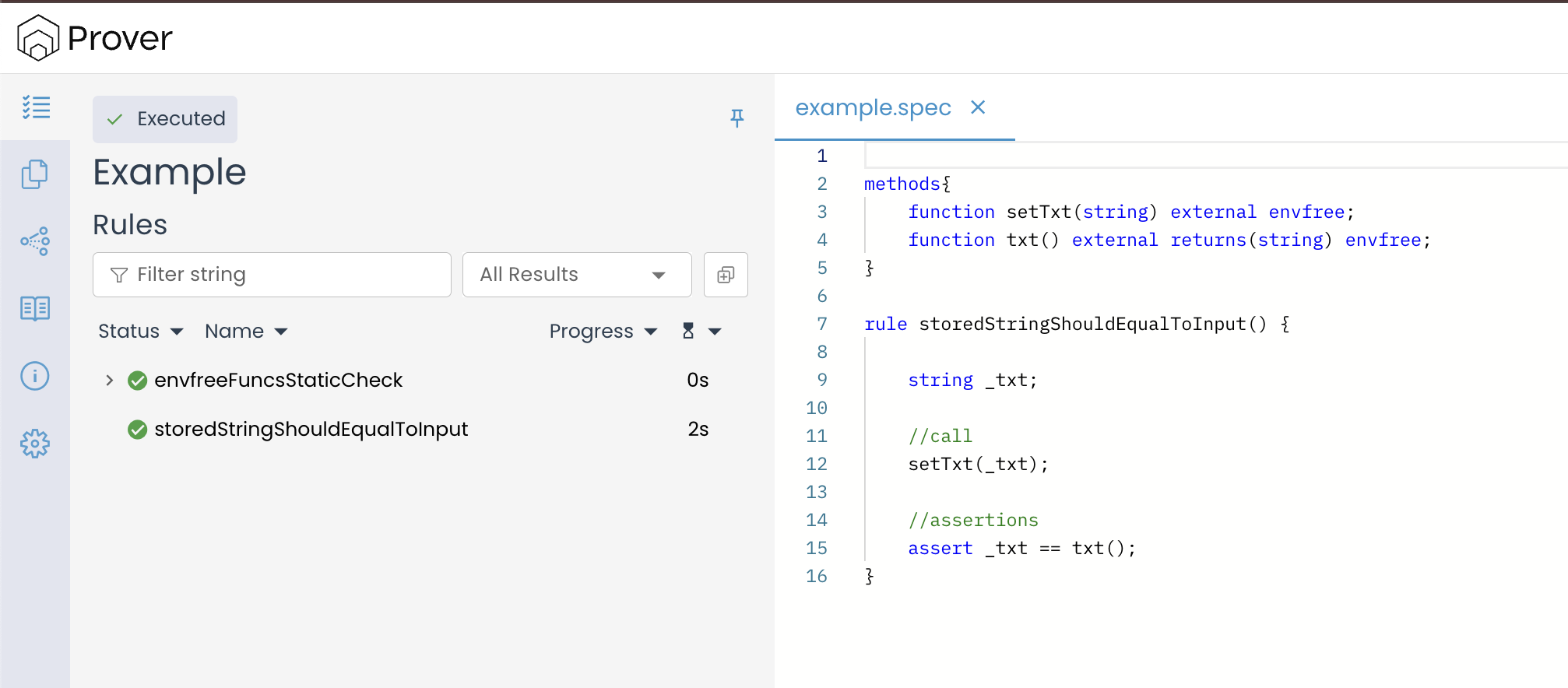The height and width of the screenshot is (688, 1568).
Task: Pin the job panel with pin icon
Action: tap(737, 118)
